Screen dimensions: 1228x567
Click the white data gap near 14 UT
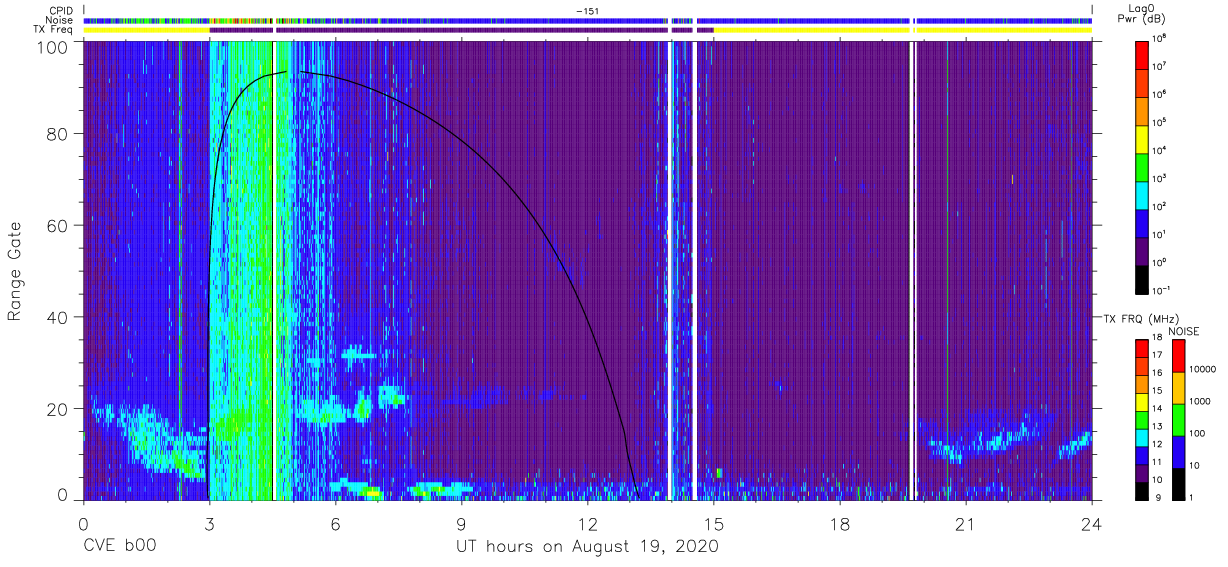click(669, 272)
